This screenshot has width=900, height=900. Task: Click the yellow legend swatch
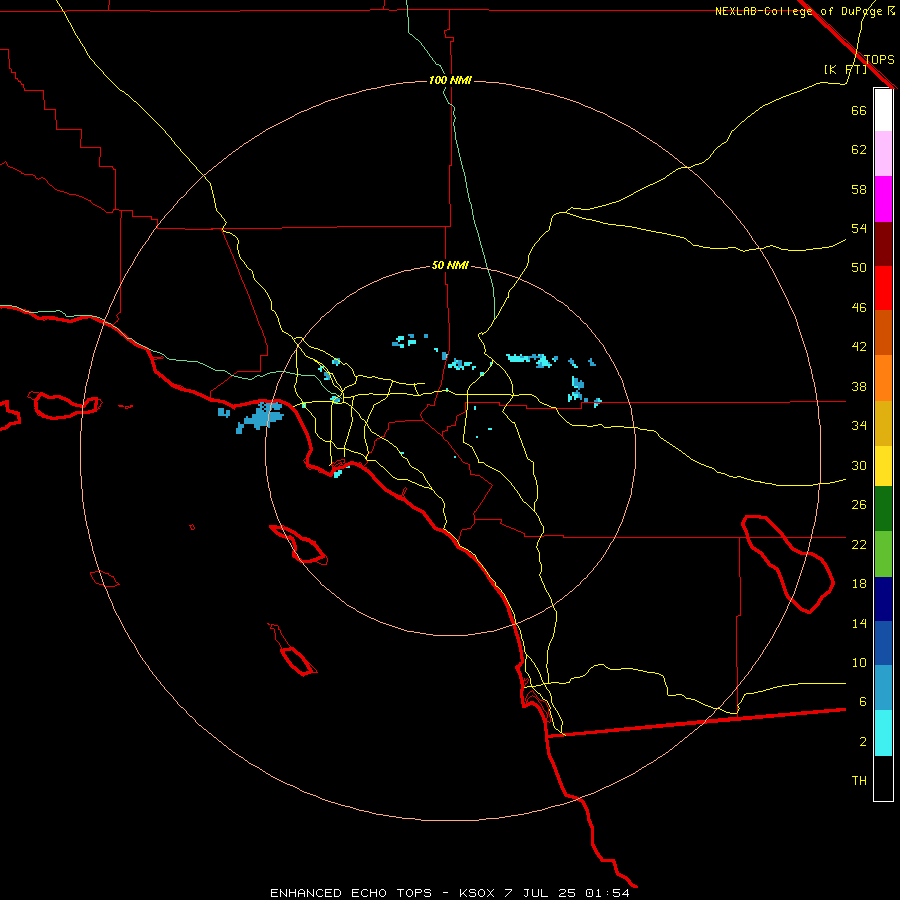[883, 466]
